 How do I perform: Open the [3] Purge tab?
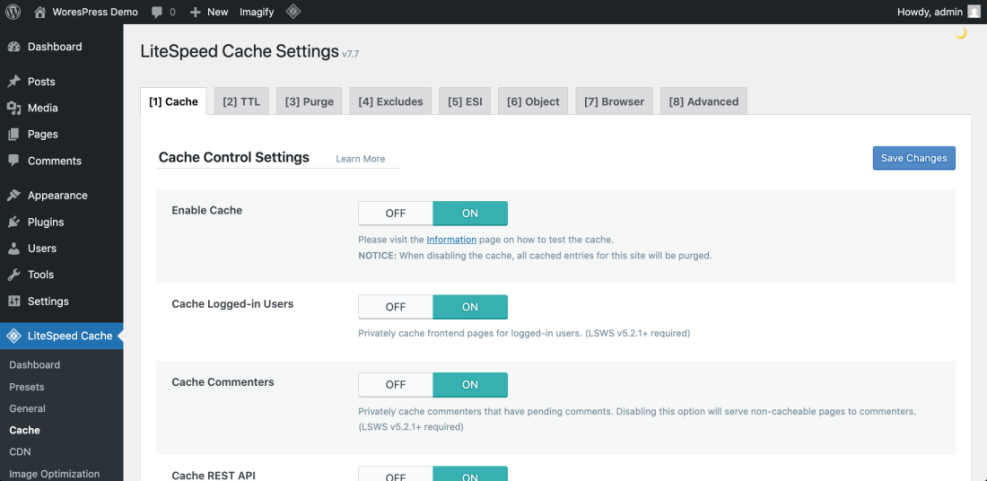point(309,101)
